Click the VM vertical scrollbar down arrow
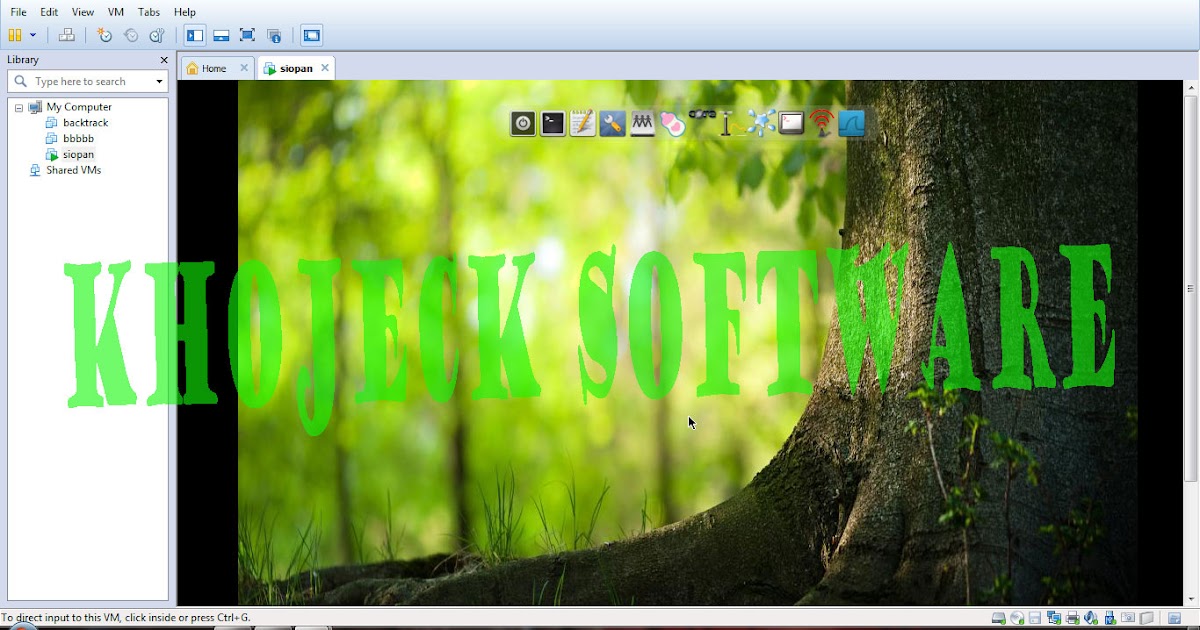This screenshot has width=1200, height=630. pyautogui.click(x=1190, y=599)
